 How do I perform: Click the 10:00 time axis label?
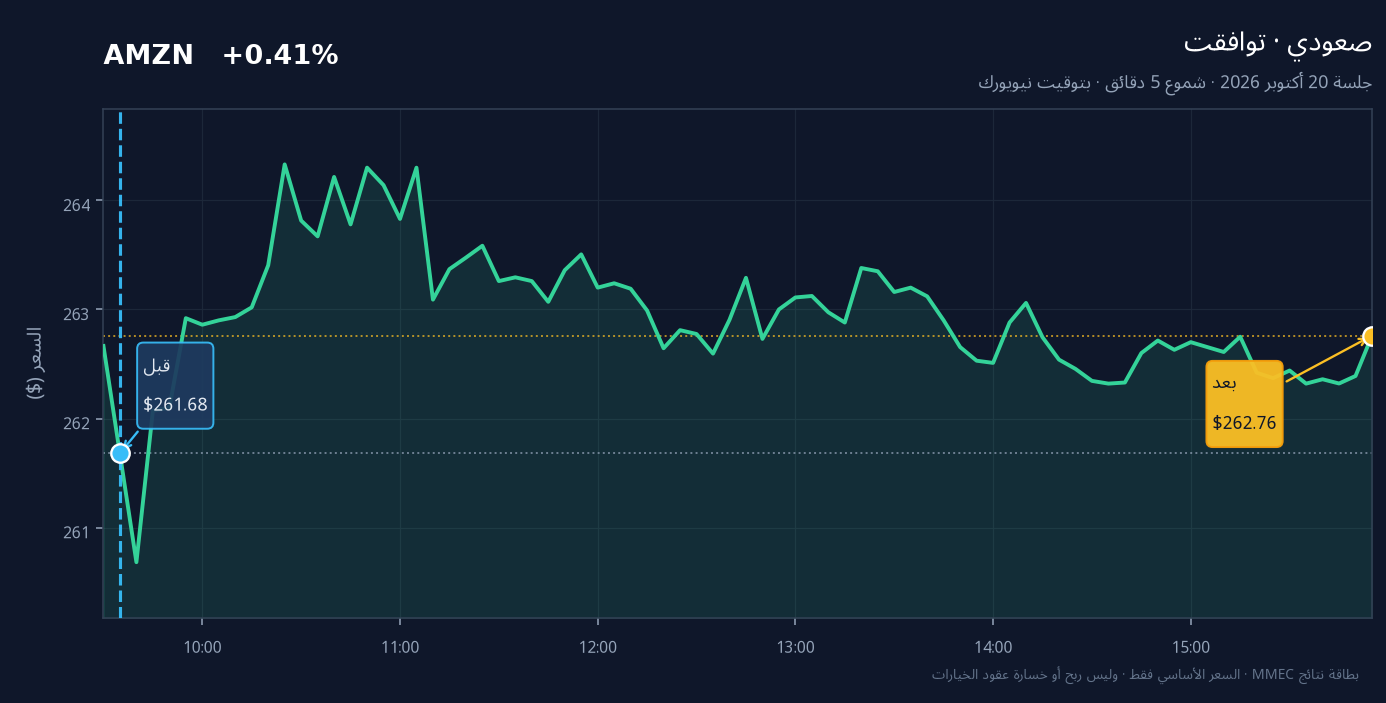tap(202, 647)
